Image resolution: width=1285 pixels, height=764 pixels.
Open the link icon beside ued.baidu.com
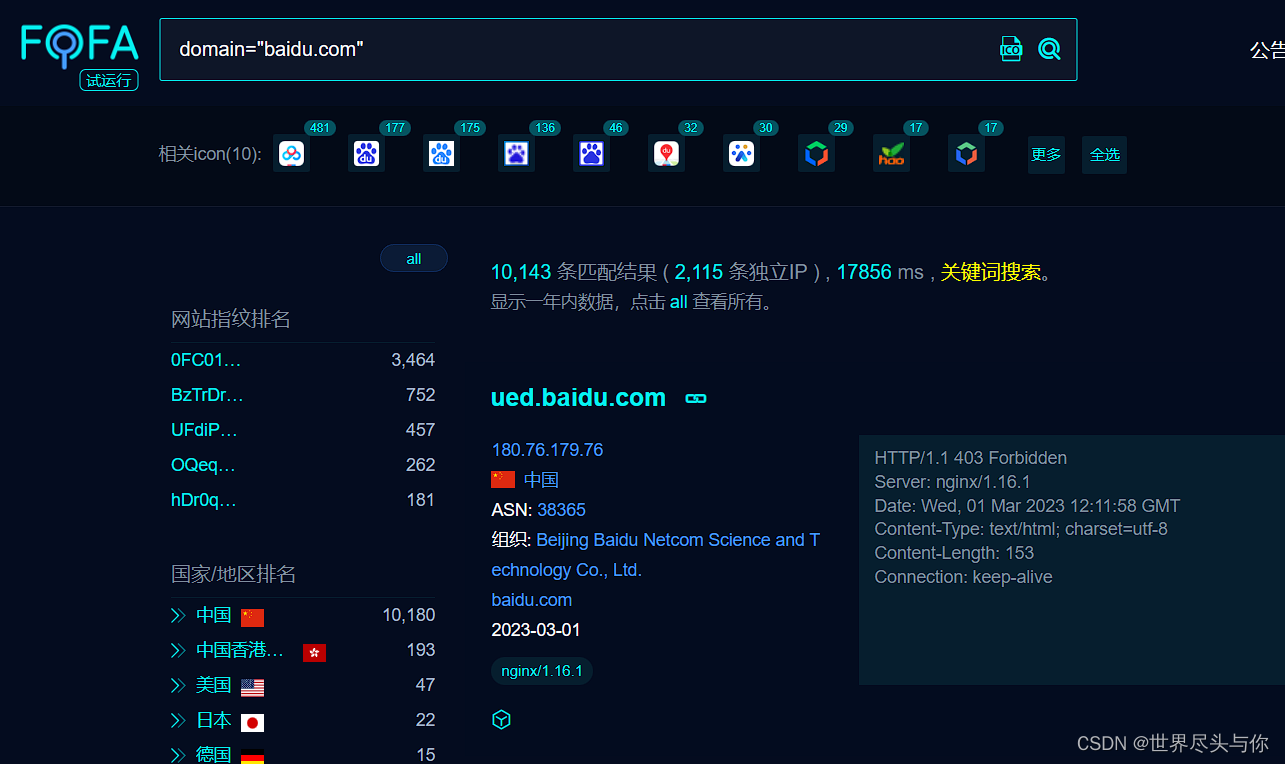696,398
